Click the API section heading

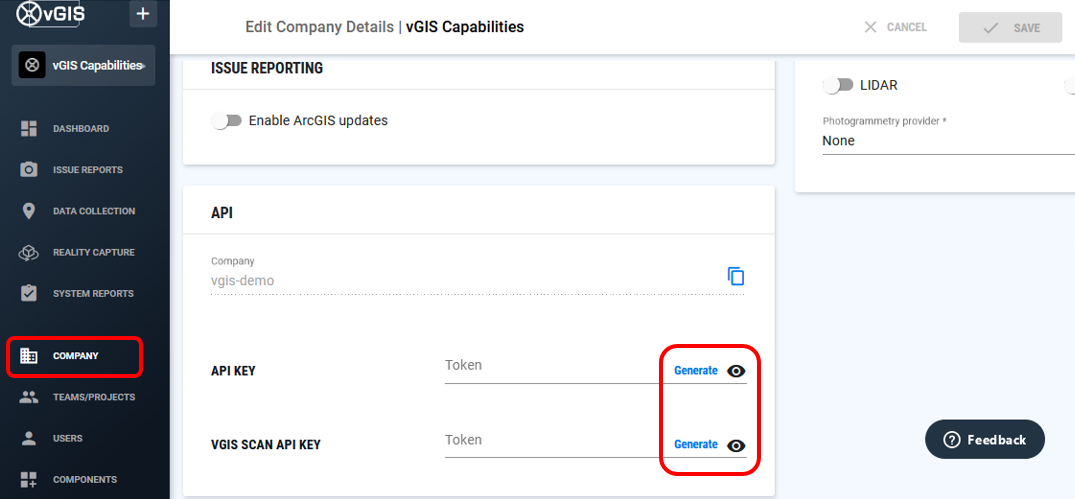tap(222, 213)
